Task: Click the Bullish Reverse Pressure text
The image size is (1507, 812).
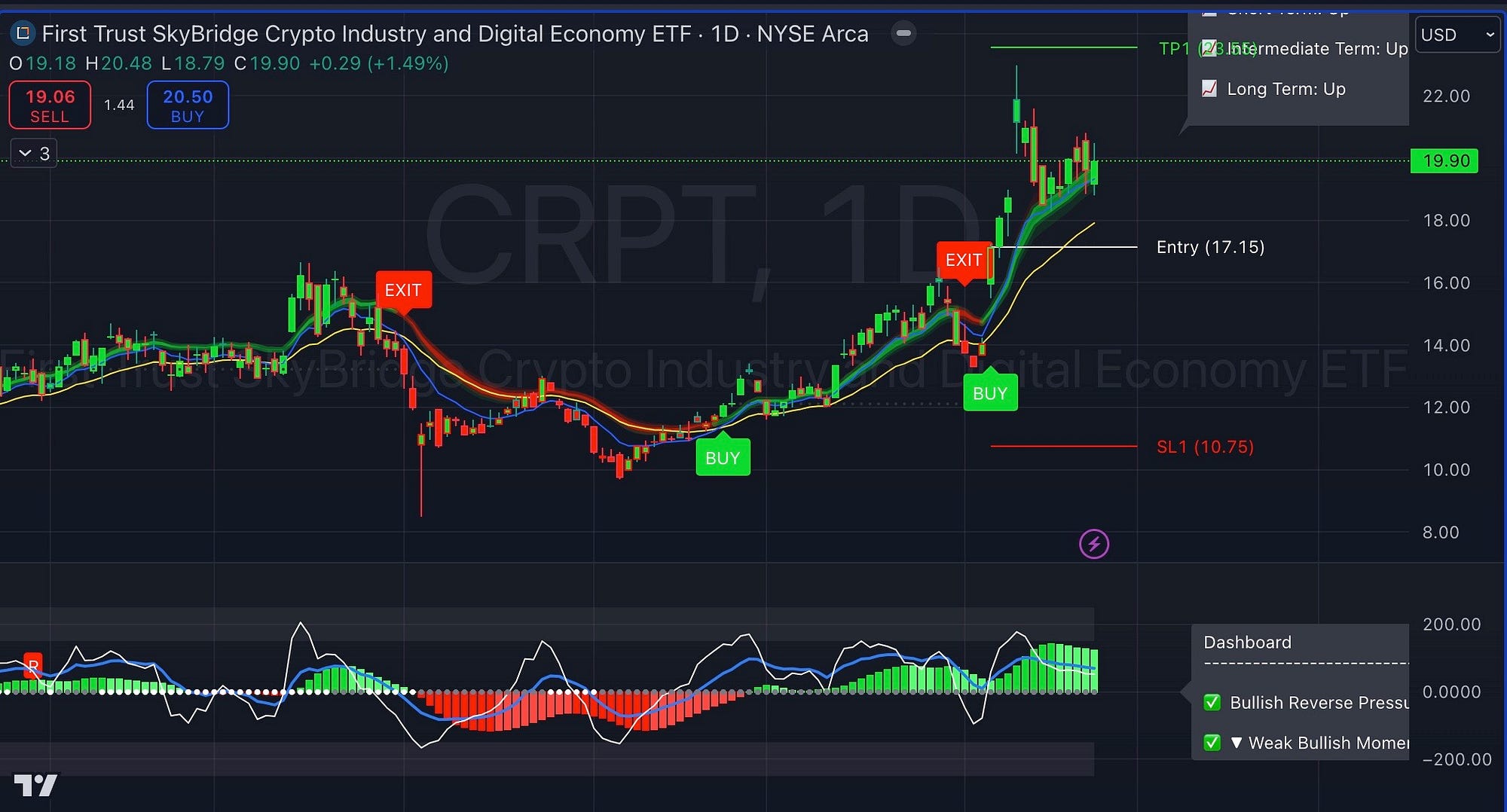Action: [x=1319, y=703]
